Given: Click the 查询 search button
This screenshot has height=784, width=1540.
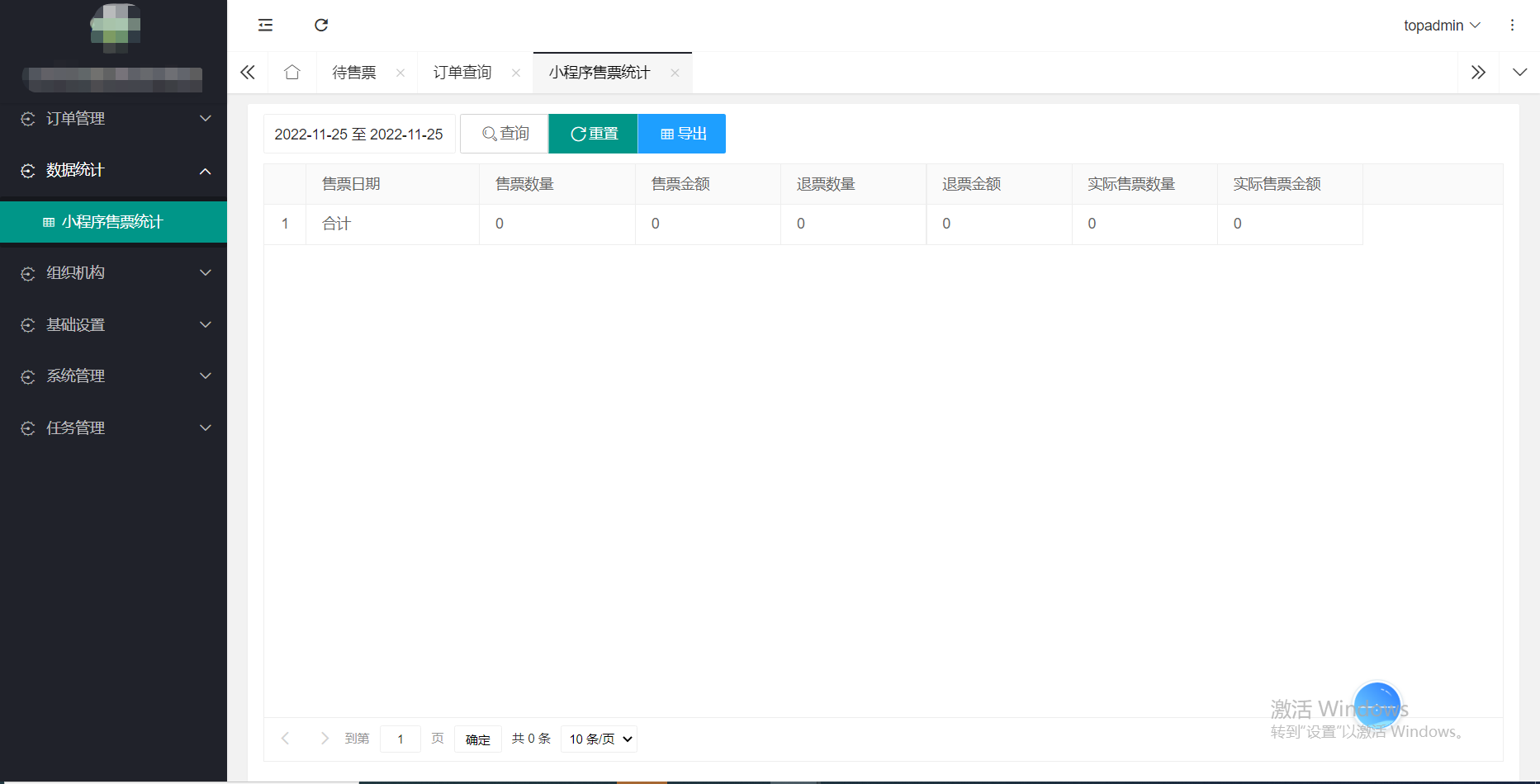Looking at the screenshot, I should pyautogui.click(x=505, y=134).
